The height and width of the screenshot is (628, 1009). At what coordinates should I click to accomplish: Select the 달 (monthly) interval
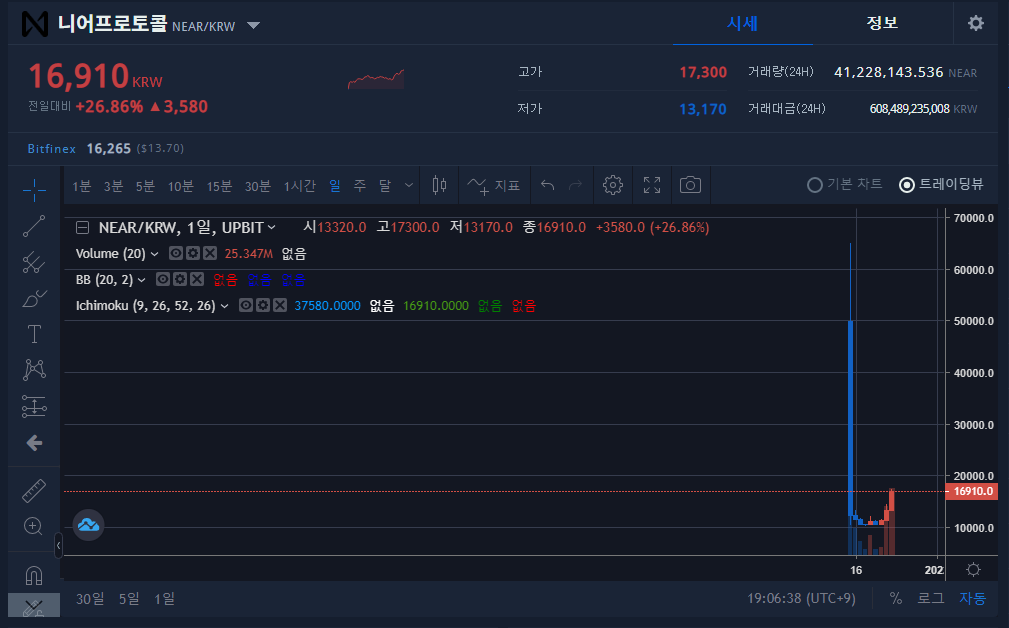(x=385, y=185)
